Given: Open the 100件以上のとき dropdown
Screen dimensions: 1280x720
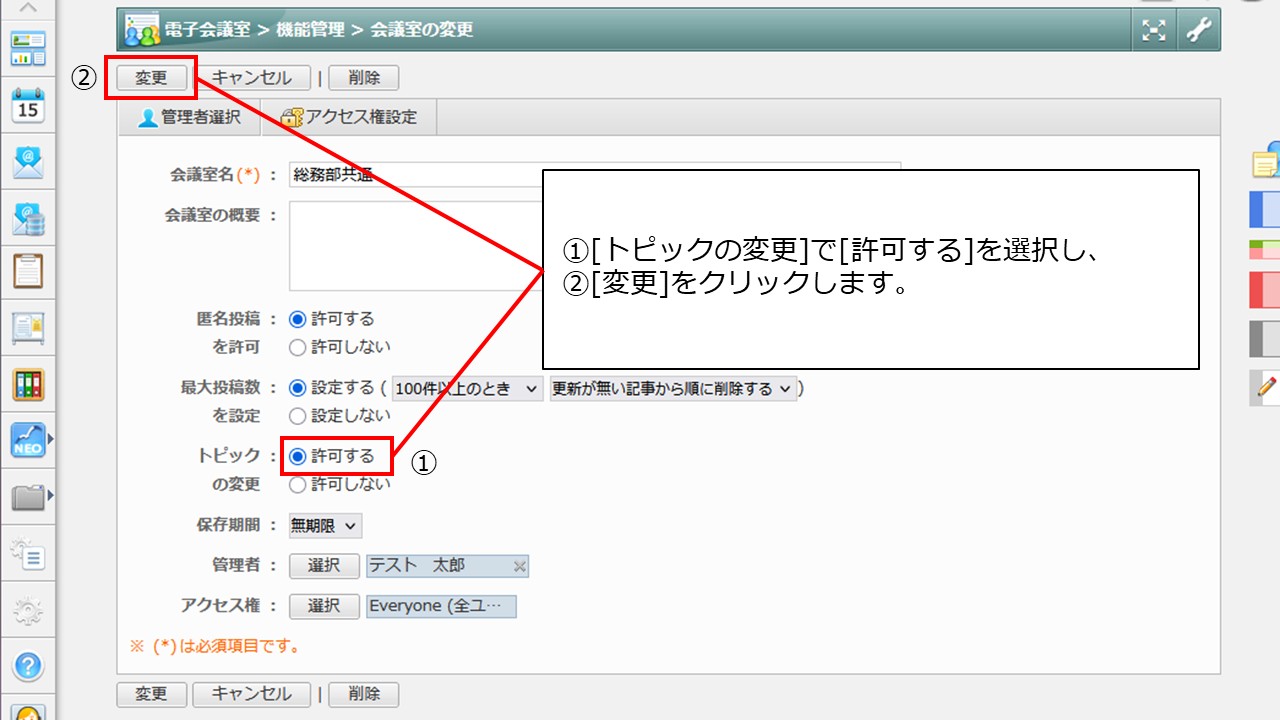Looking at the screenshot, I should tap(467, 389).
